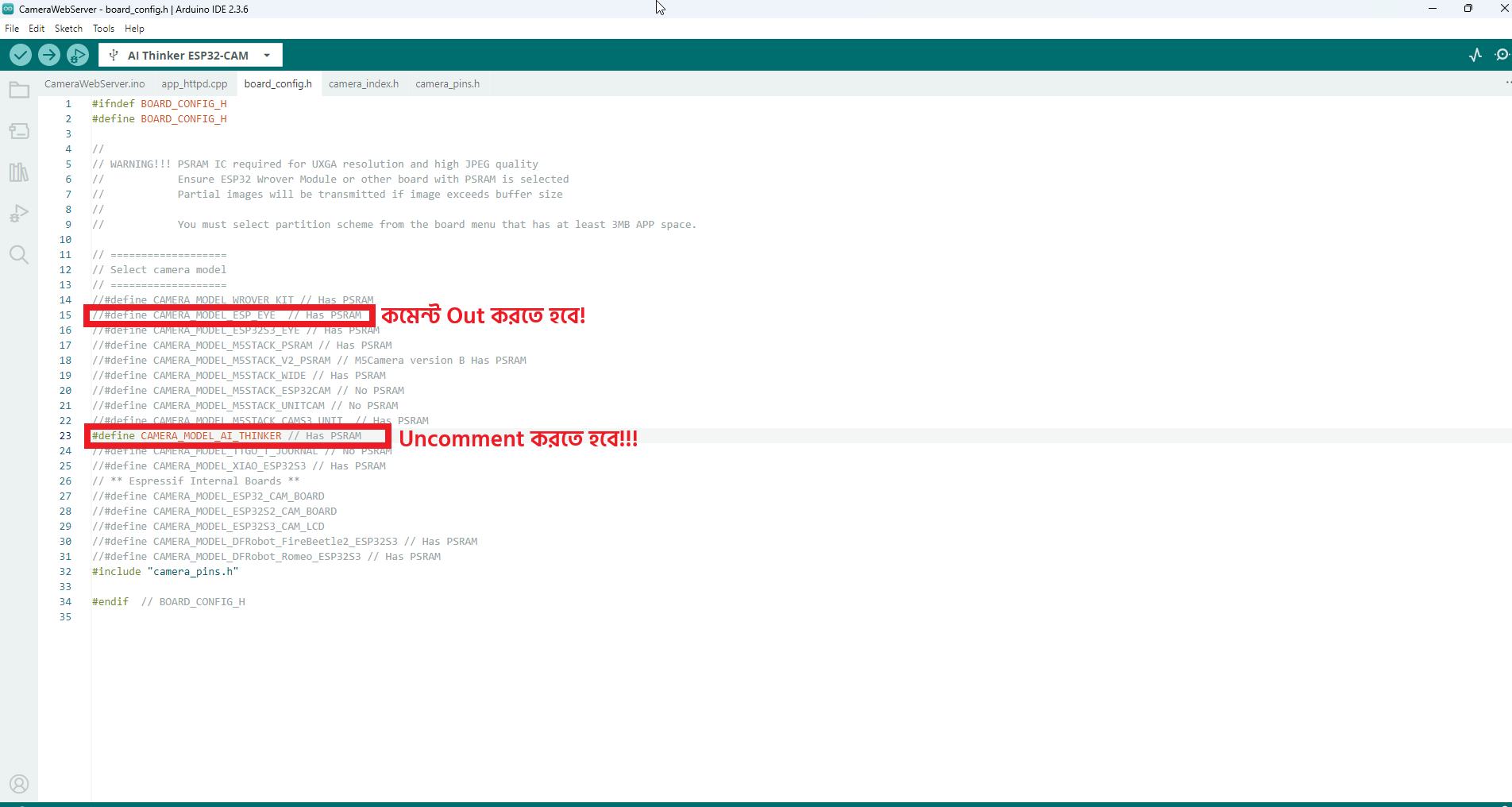Open the Sketch menu
This screenshot has height=807, width=1512.
68,29
